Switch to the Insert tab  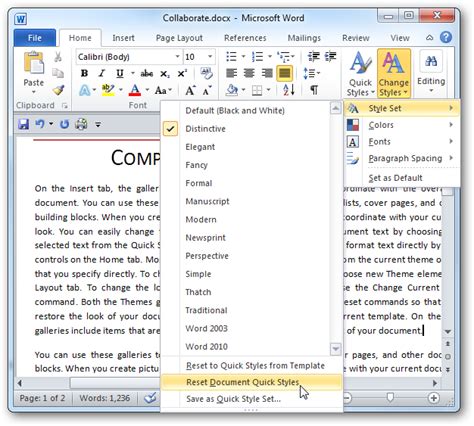(x=123, y=38)
